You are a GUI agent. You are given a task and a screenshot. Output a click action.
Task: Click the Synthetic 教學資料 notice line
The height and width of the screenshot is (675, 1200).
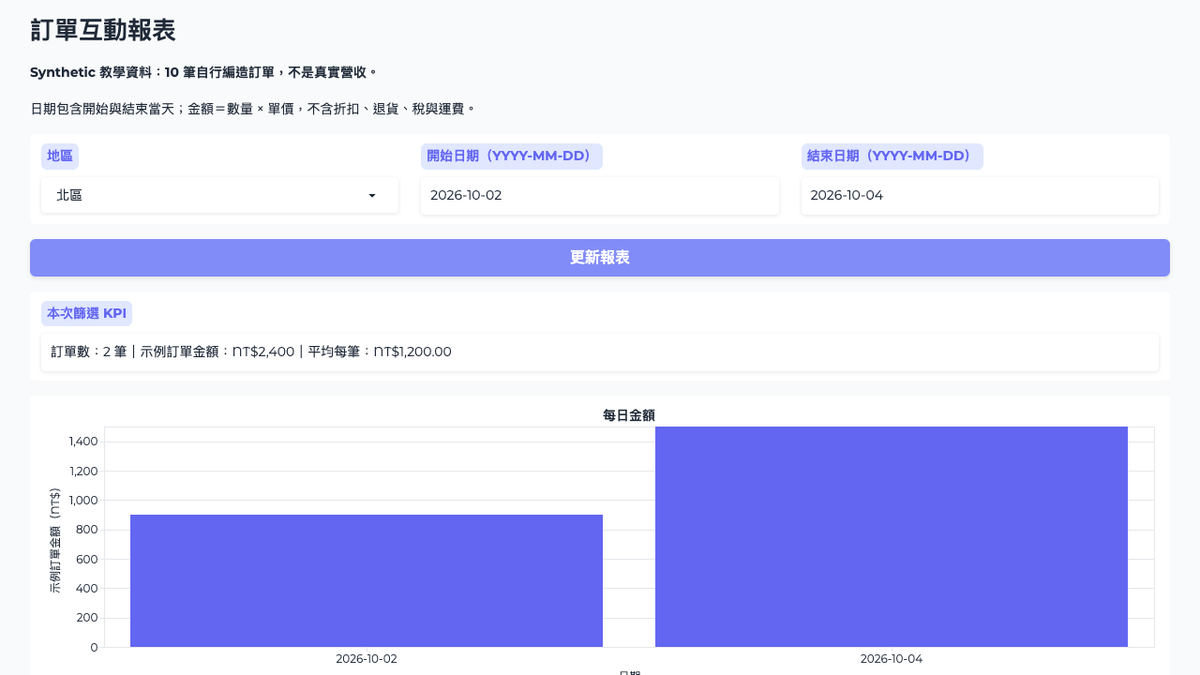(x=204, y=72)
